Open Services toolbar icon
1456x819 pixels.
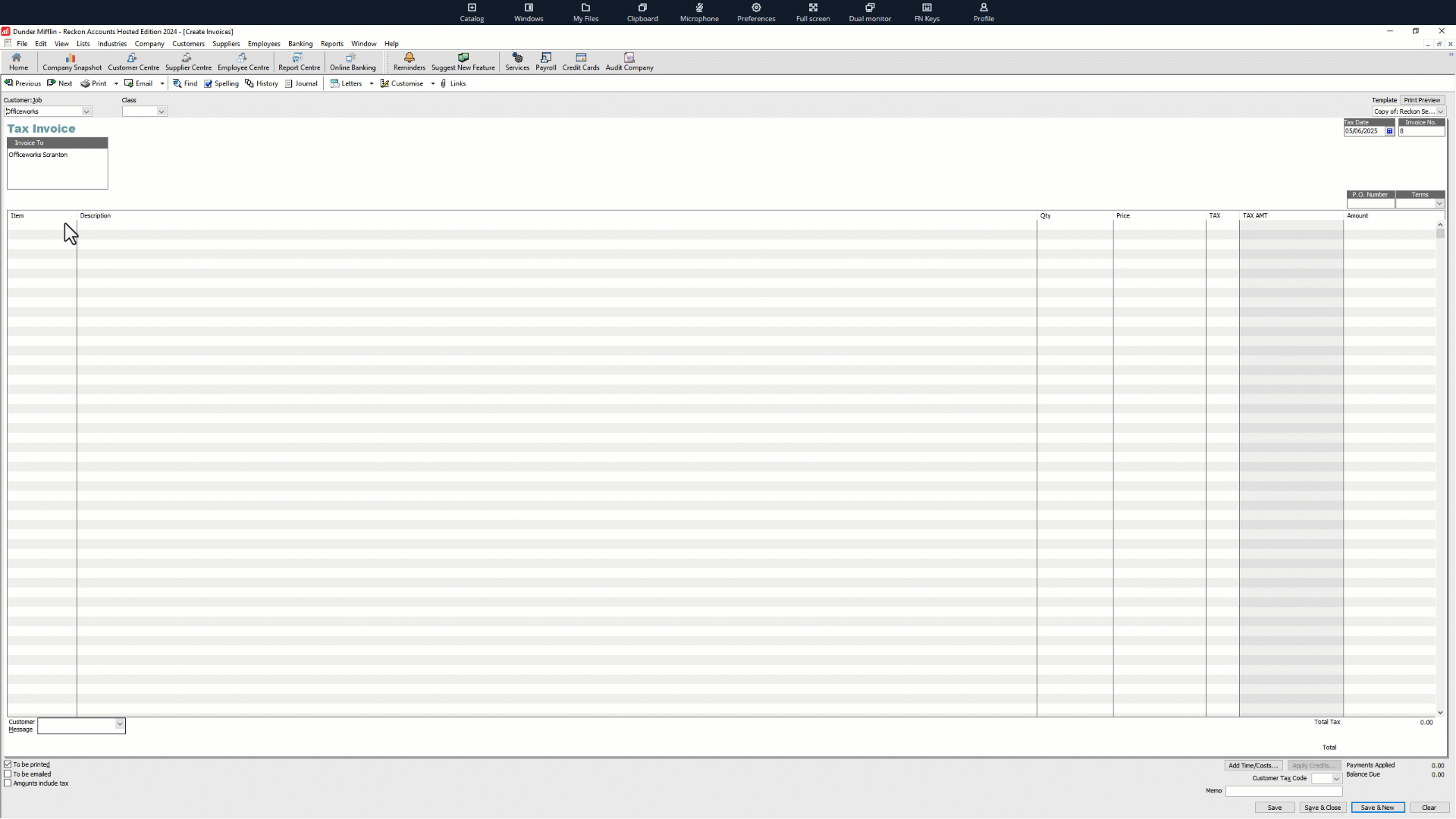tap(517, 61)
